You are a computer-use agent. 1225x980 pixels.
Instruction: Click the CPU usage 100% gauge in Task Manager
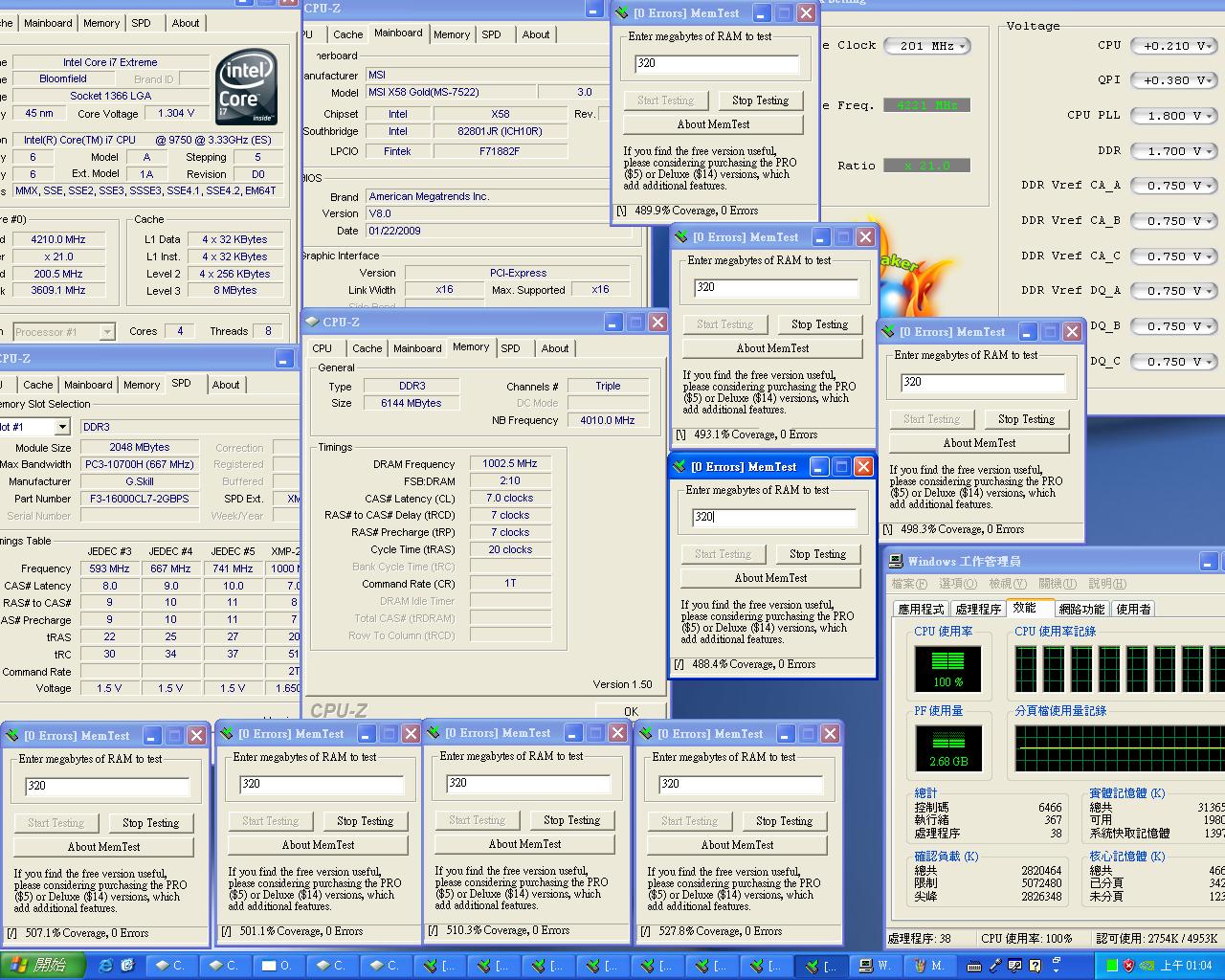[947, 669]
